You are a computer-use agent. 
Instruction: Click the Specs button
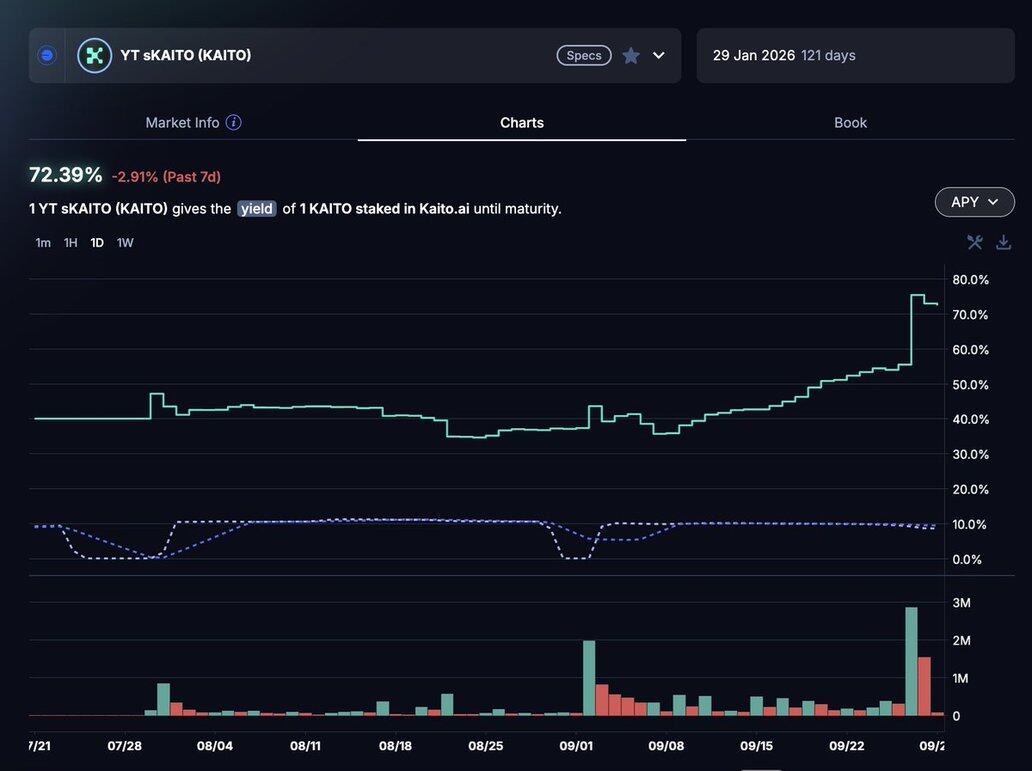coord(584,56)
